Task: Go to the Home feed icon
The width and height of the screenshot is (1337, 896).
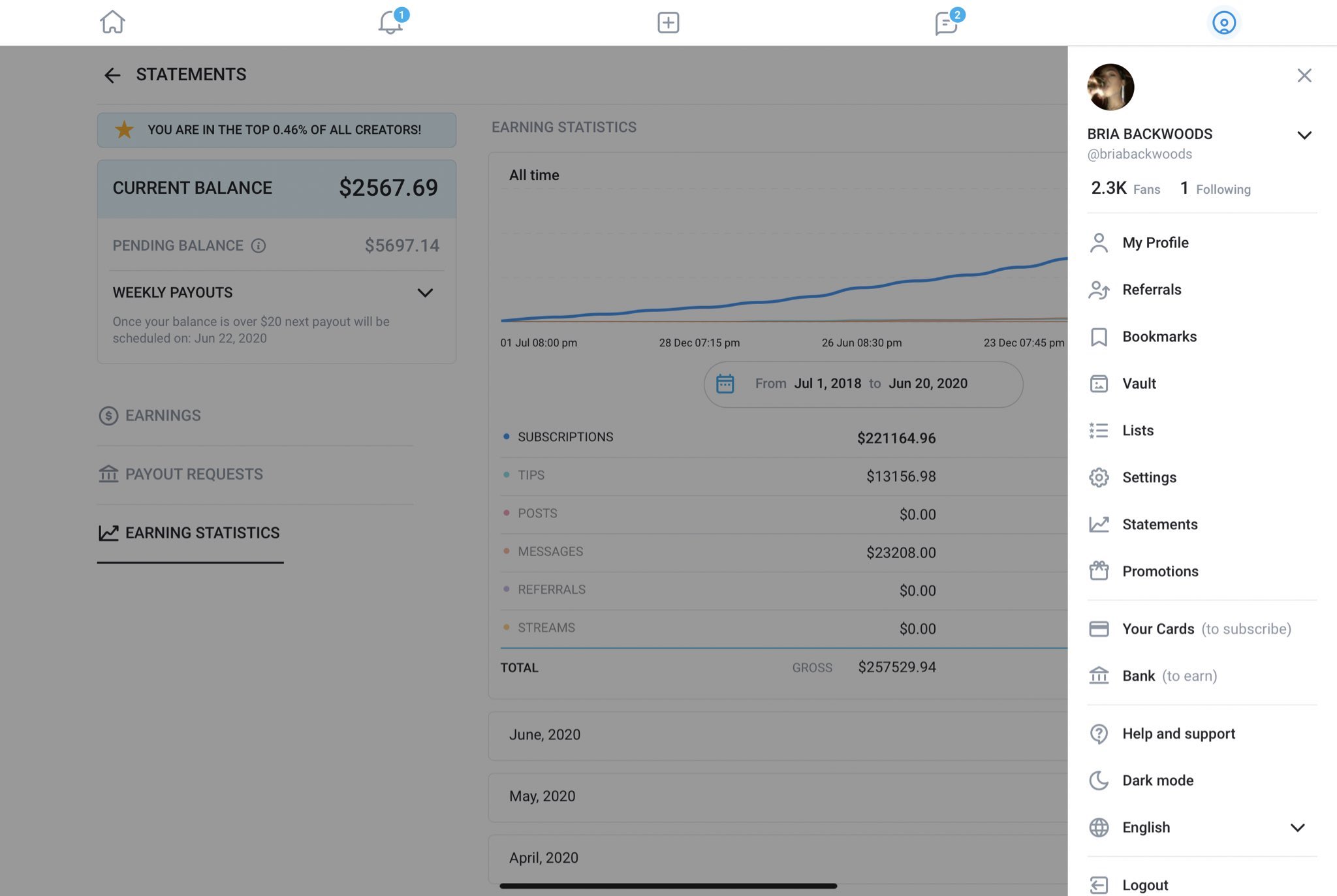Action: tap(112, 22)
